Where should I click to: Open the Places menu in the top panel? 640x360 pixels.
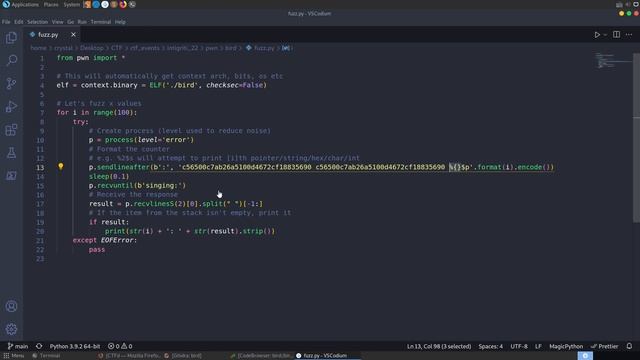[51, 4]
